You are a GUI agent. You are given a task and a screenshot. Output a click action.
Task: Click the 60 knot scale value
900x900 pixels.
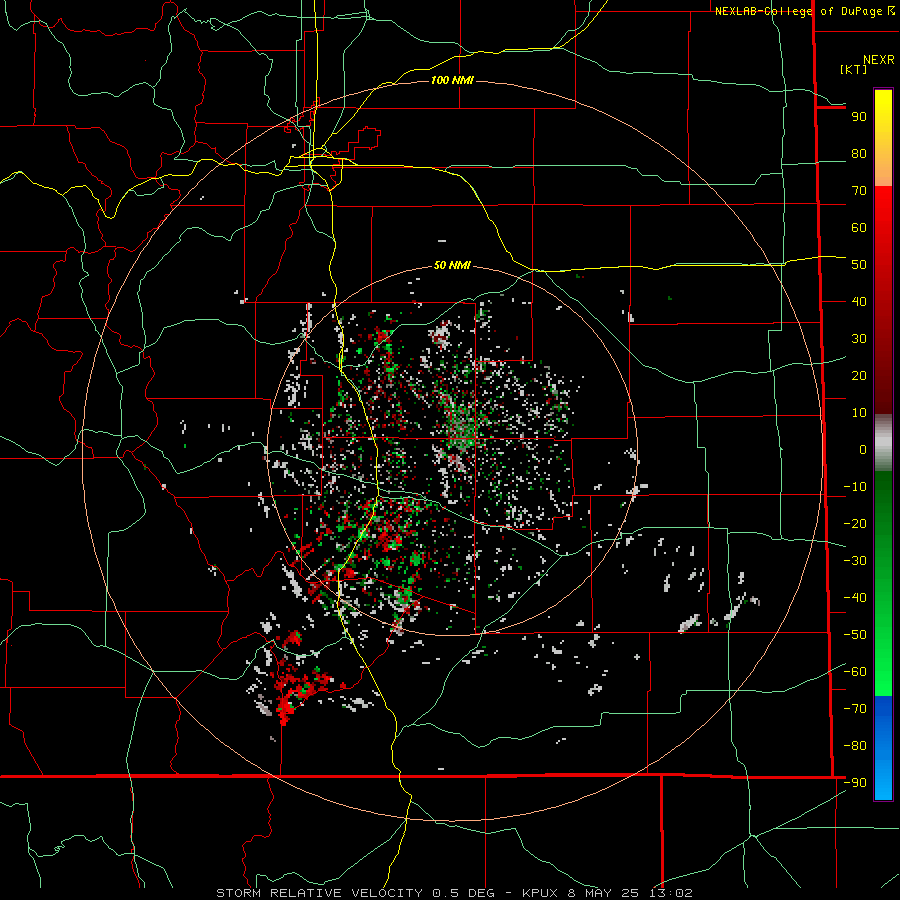pos(859,228)
